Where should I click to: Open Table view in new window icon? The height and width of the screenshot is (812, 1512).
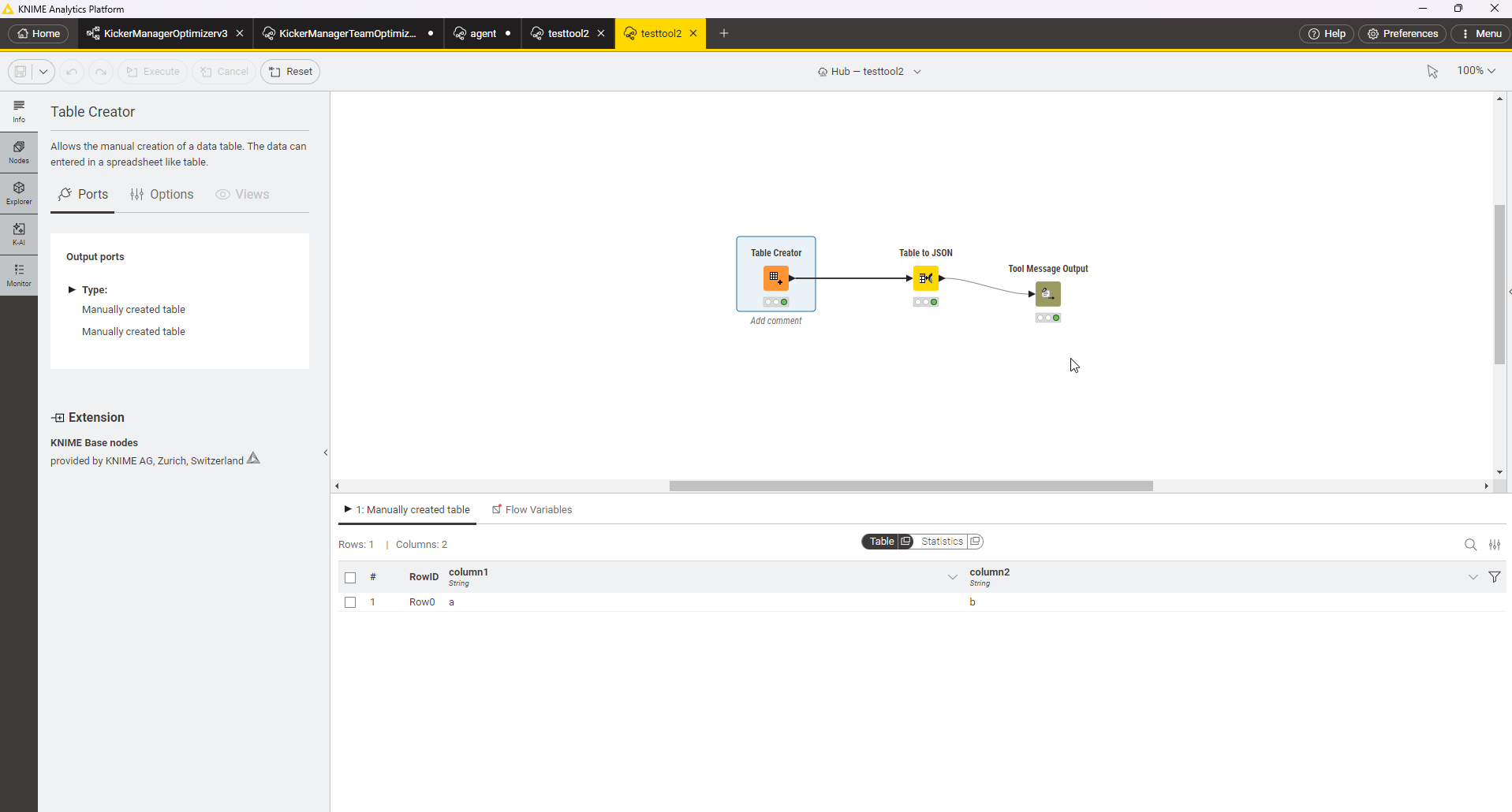click(x=905, y=542)
